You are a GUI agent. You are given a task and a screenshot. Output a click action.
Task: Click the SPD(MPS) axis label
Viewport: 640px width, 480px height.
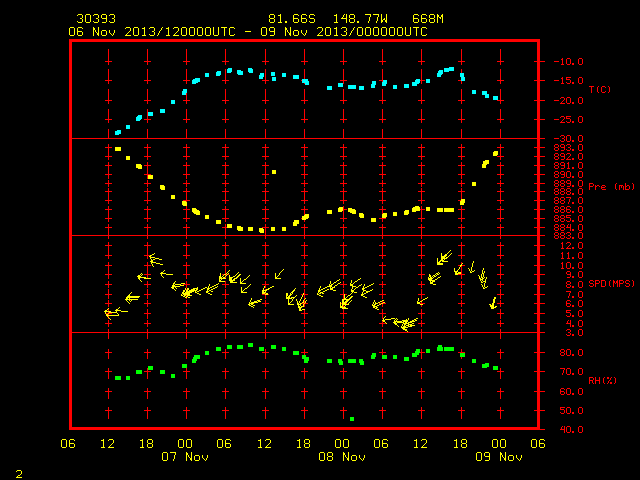coord(611,283)
